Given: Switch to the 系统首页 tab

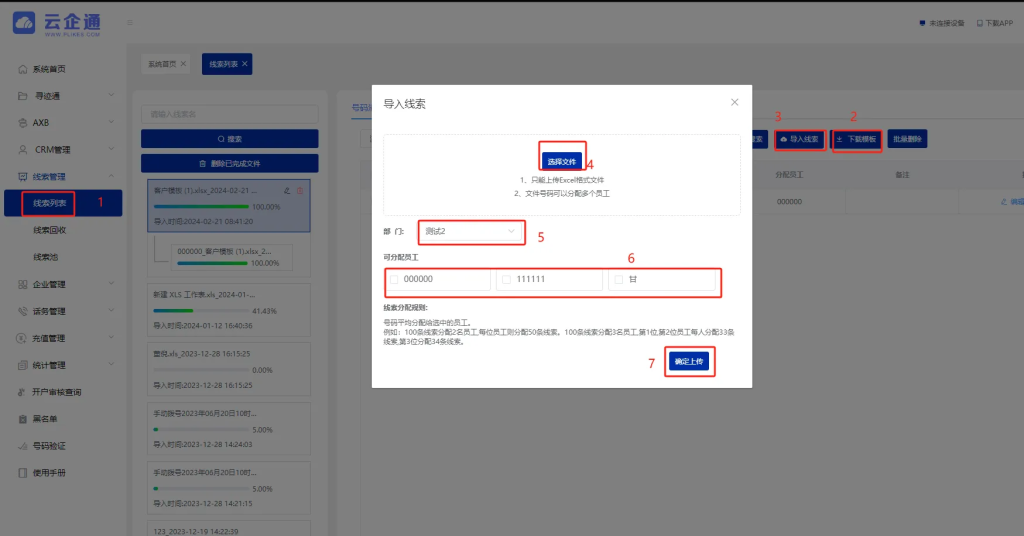Looking at the screenshot, I should tap(162, 64).
